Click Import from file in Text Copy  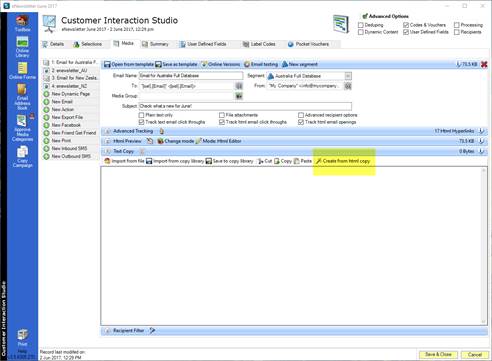124,161
